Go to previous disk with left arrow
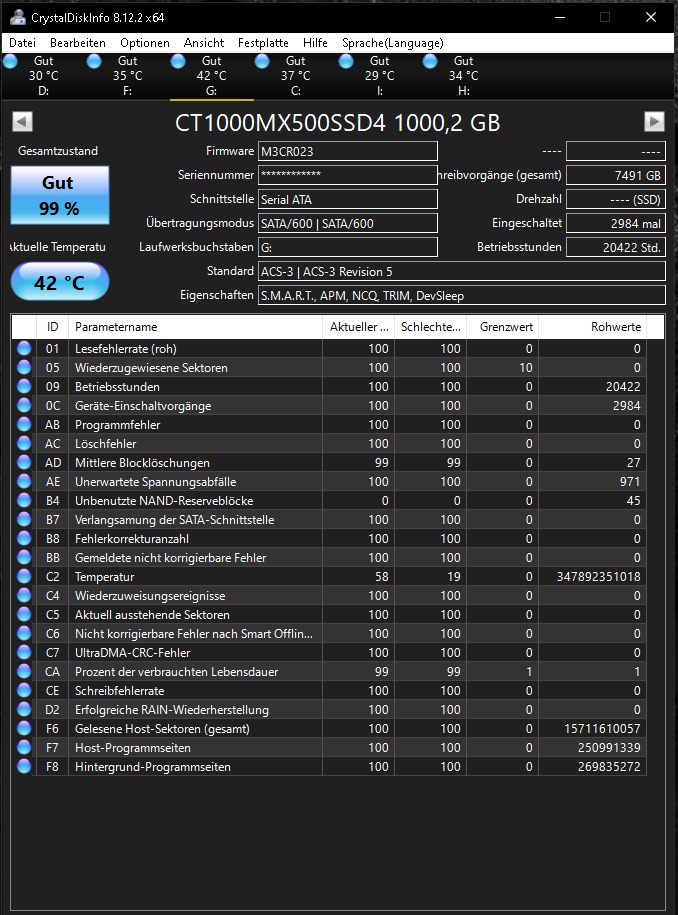The image size is (678, 915). 22,122
